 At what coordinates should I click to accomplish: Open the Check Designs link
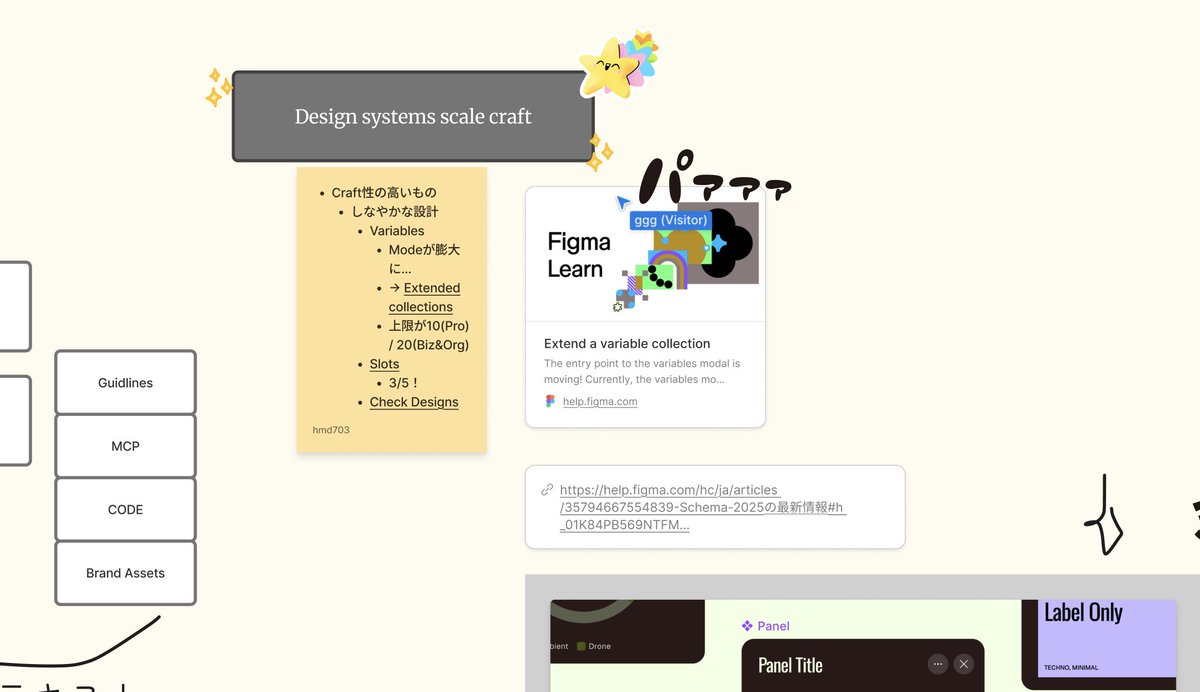(414, 402)
